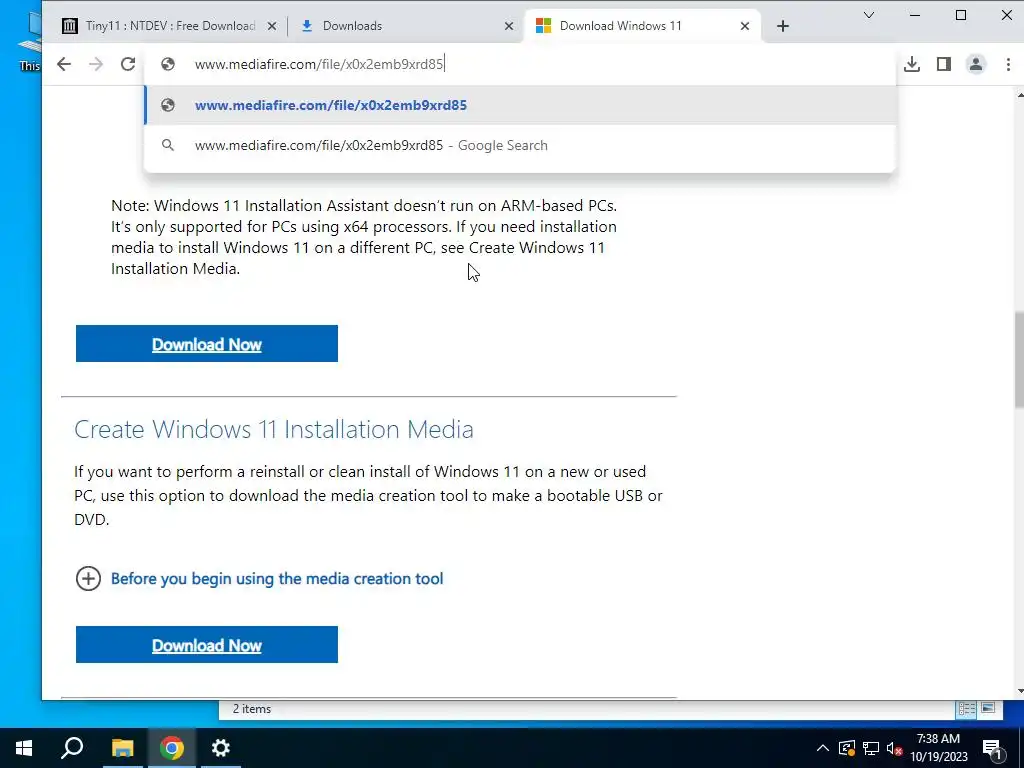Click the muted volume tray icon
Viewport: 1024px width, 768px height.
click(x=895, y=748)
